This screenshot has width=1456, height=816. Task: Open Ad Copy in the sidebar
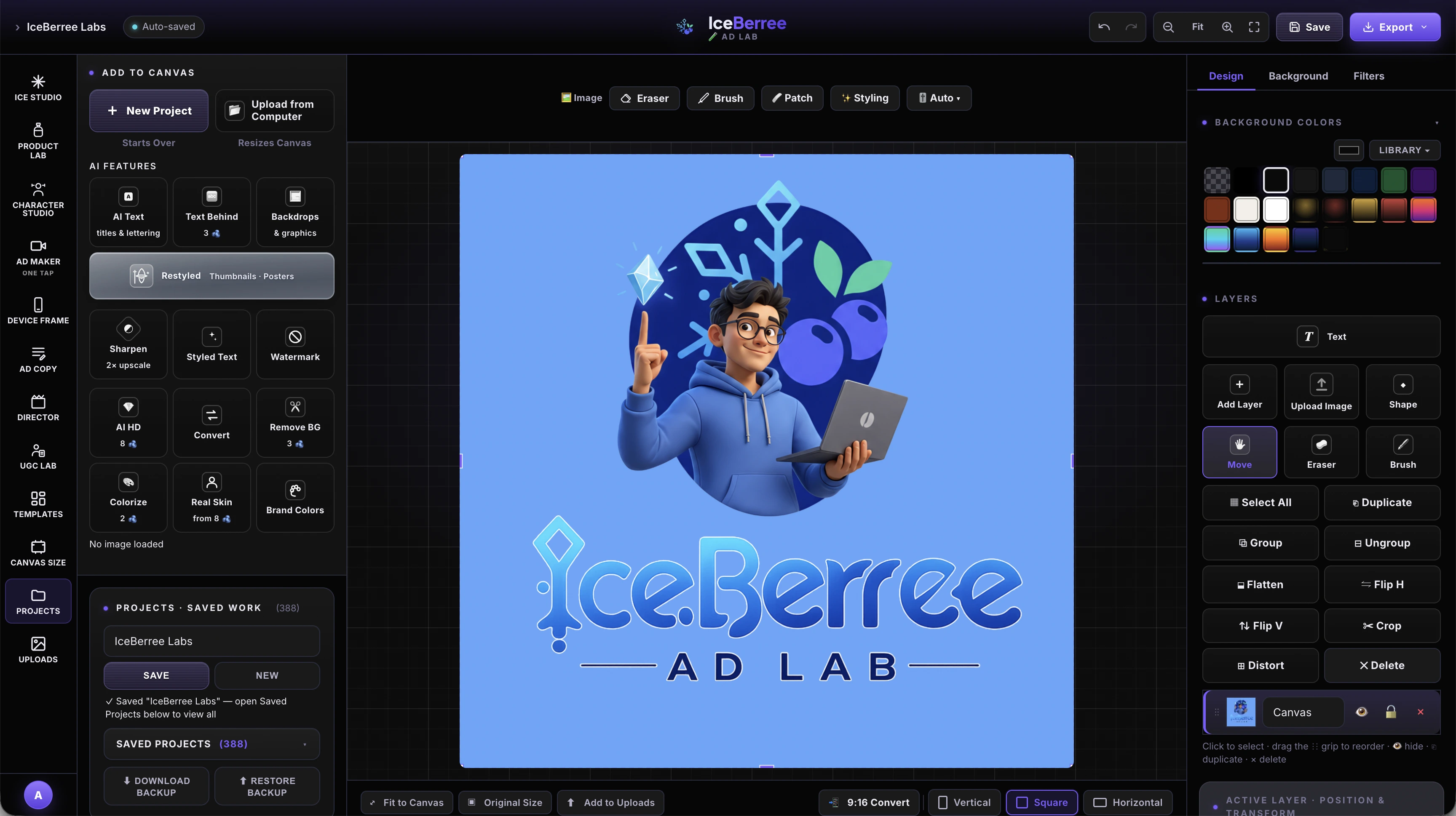(38, 359)
